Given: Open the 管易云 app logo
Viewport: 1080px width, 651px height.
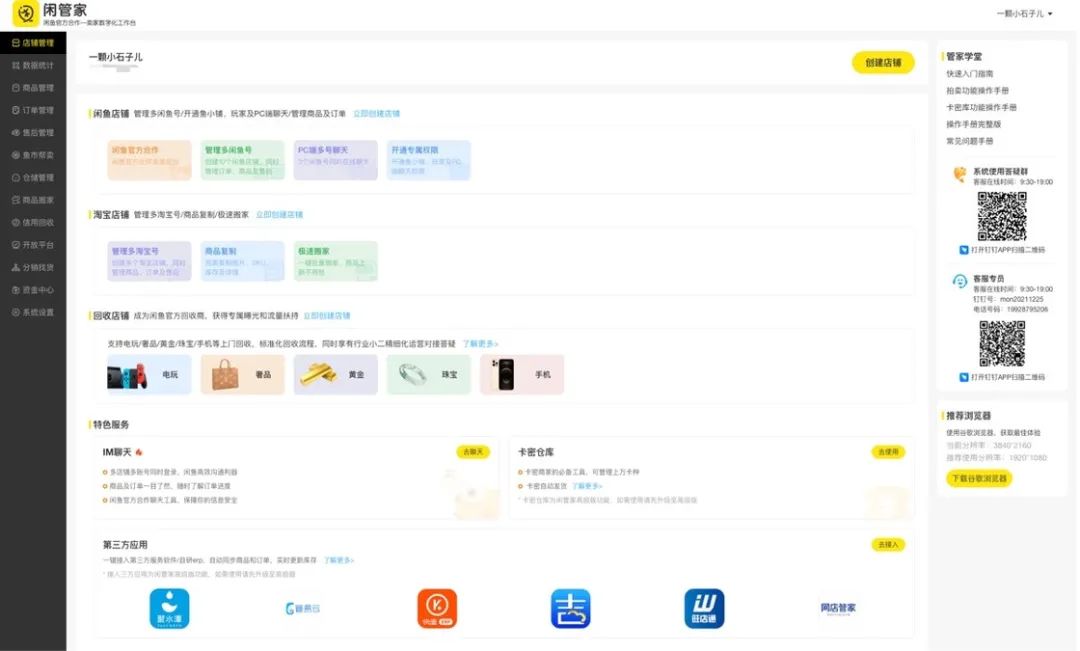Looking at the screenshot, I should [x=303, y=608].
